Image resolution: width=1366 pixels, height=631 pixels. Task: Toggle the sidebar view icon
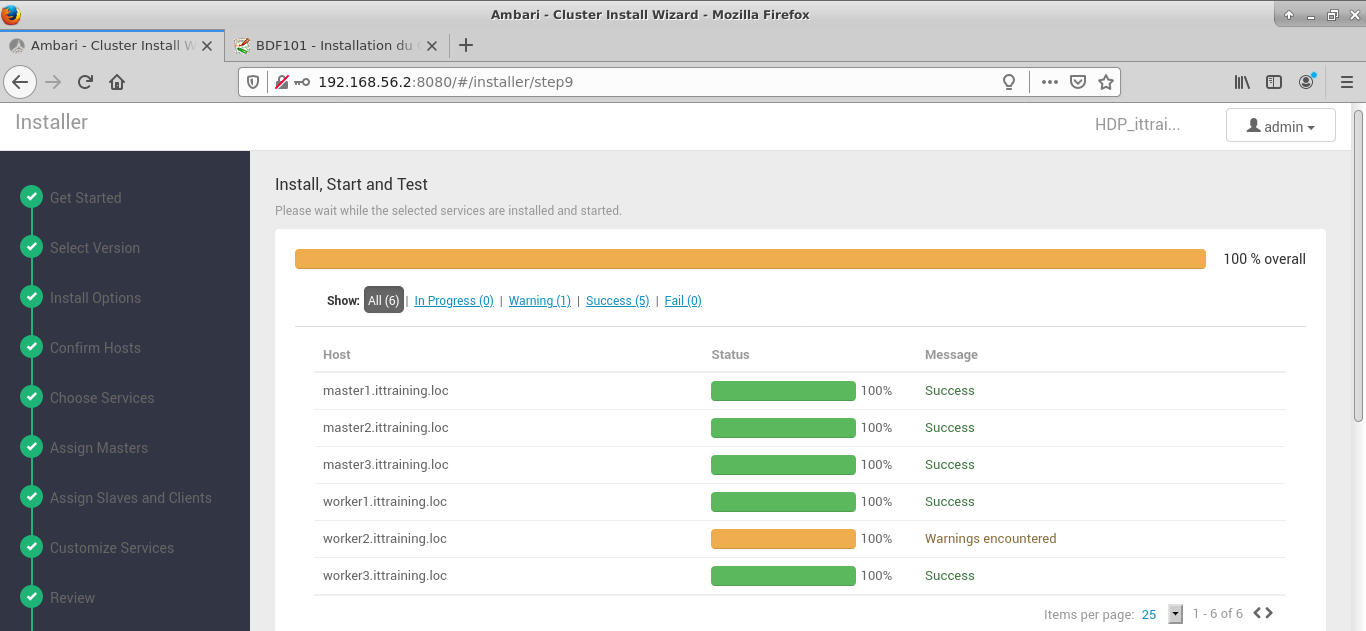coord(1274,82)
